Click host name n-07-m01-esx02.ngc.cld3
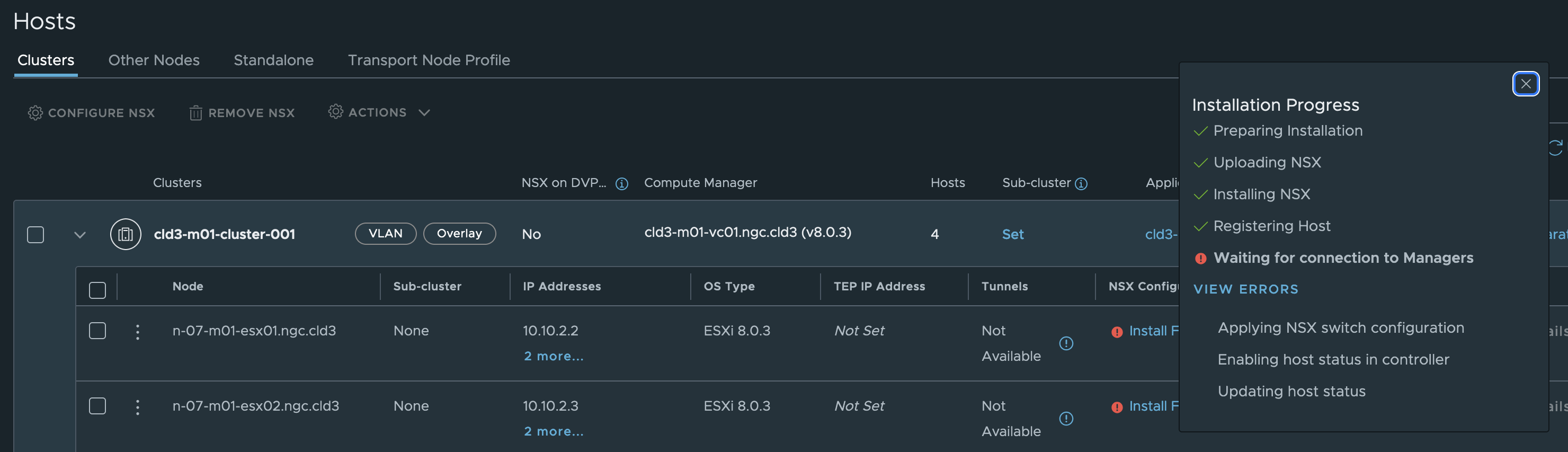Image resolution: width=1568 pixels, height=452 pixels. (x=255, y=406)
